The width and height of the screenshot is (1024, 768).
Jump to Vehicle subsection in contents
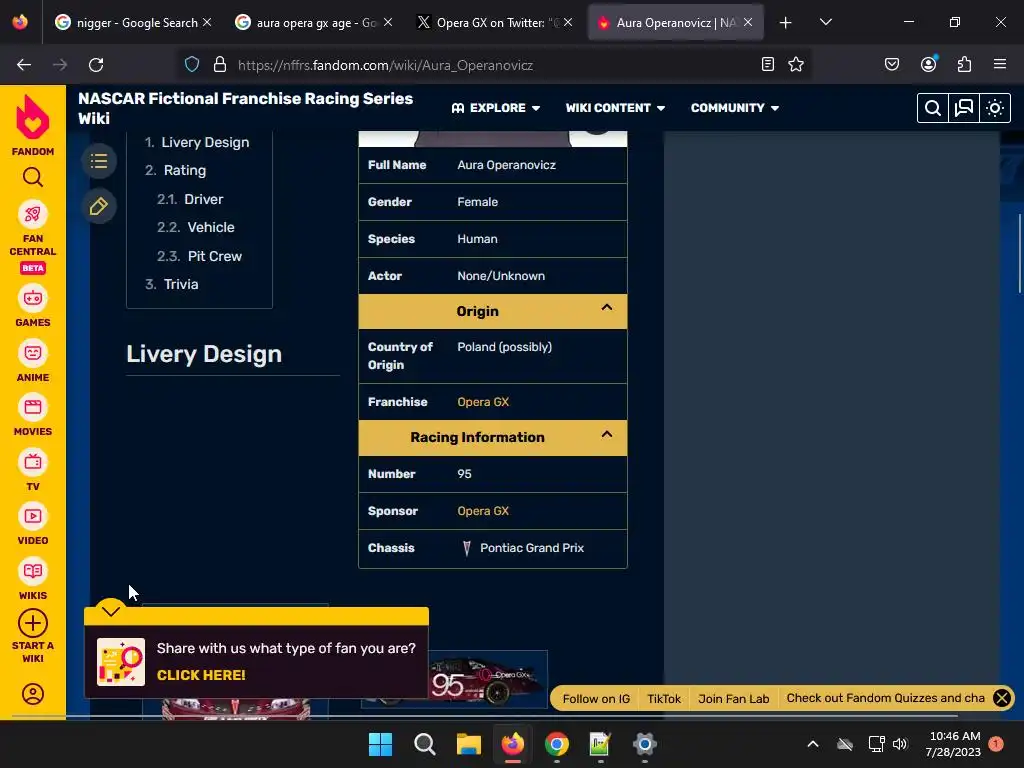(x=210, y=227)
